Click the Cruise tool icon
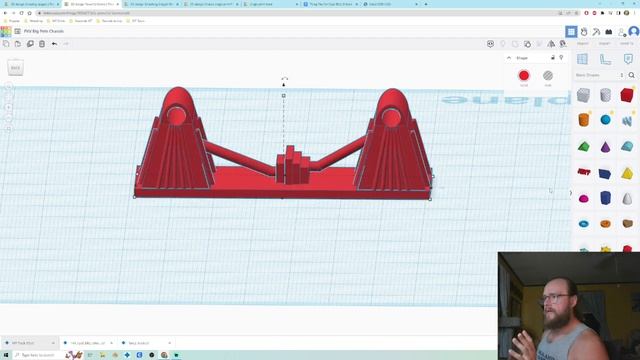This screenshot has width=640, height=360. click(x=563, y=44)
